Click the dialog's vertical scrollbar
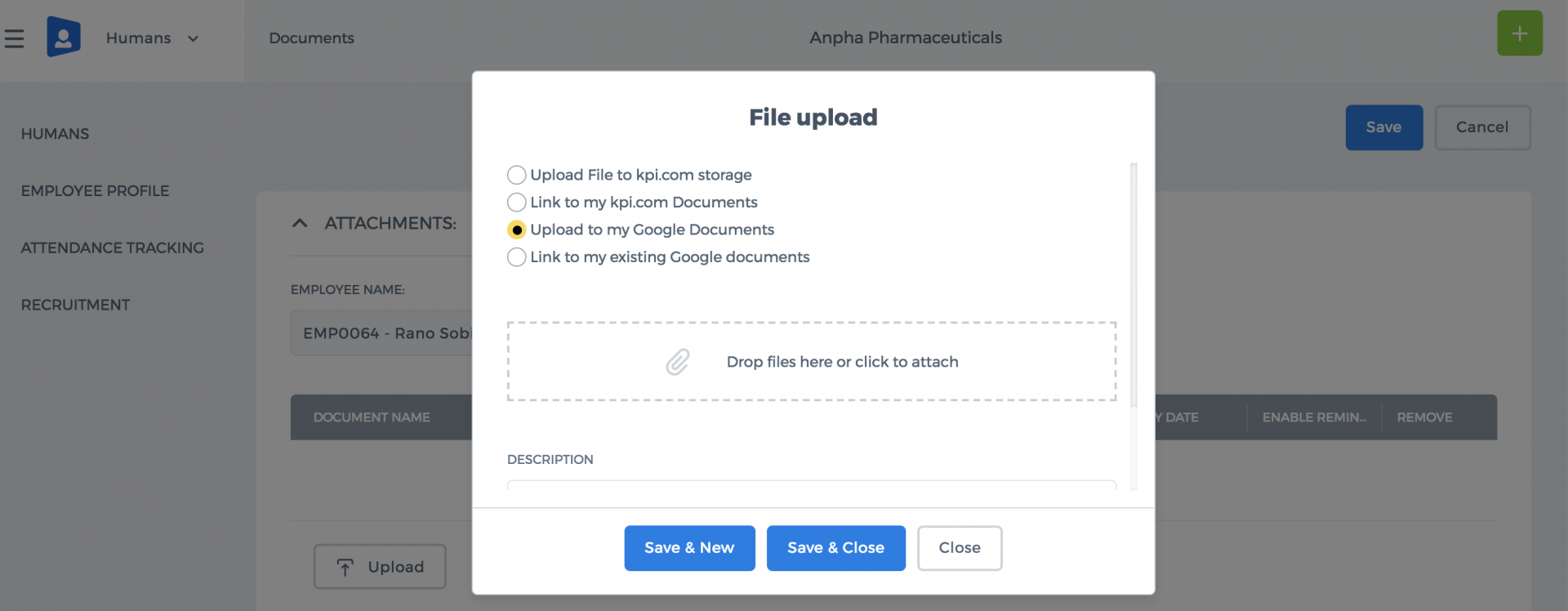 [x=1134, y=285]
